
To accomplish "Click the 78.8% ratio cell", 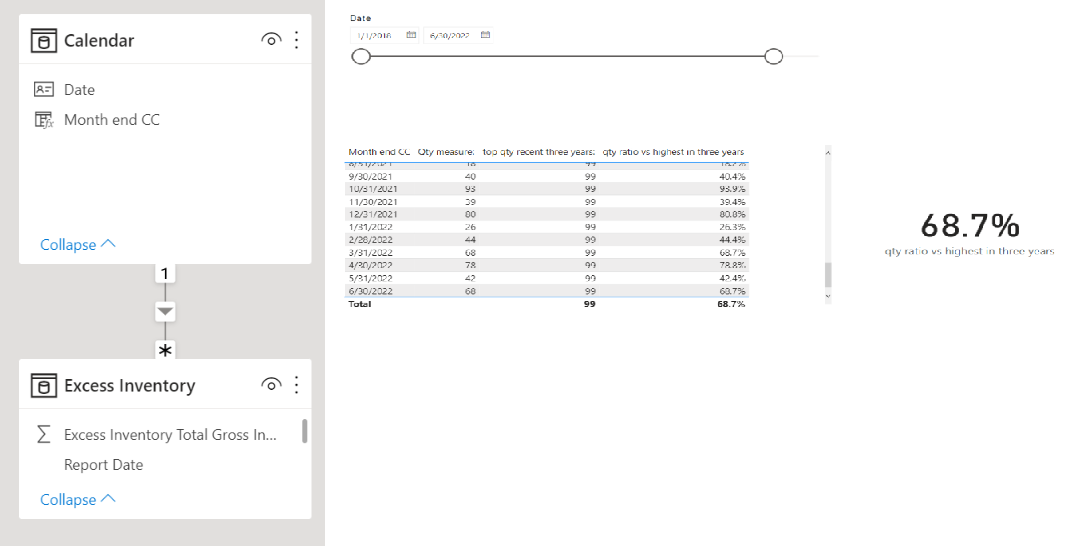I will 732,265.
